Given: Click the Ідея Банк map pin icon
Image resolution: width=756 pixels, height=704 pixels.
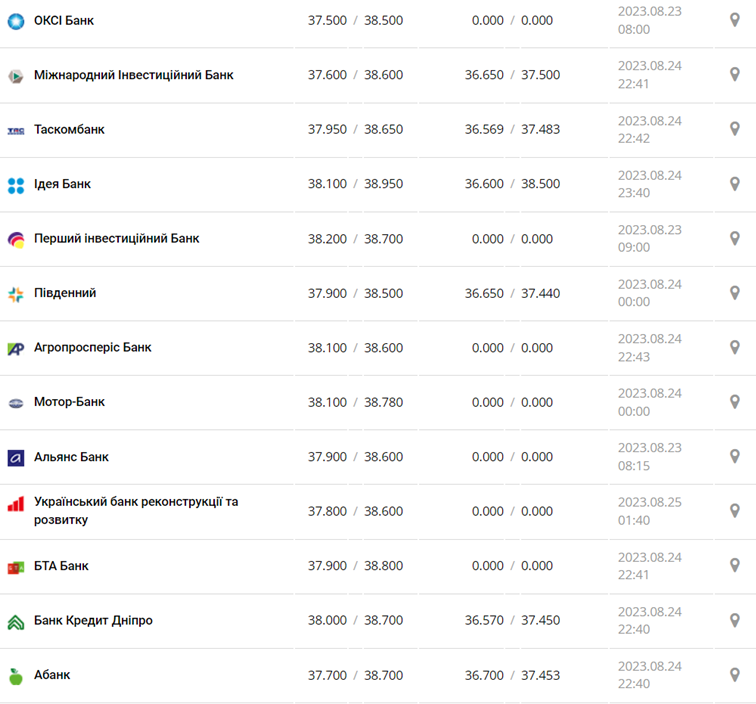Looking at the screenshot, I should click(734, 184).
